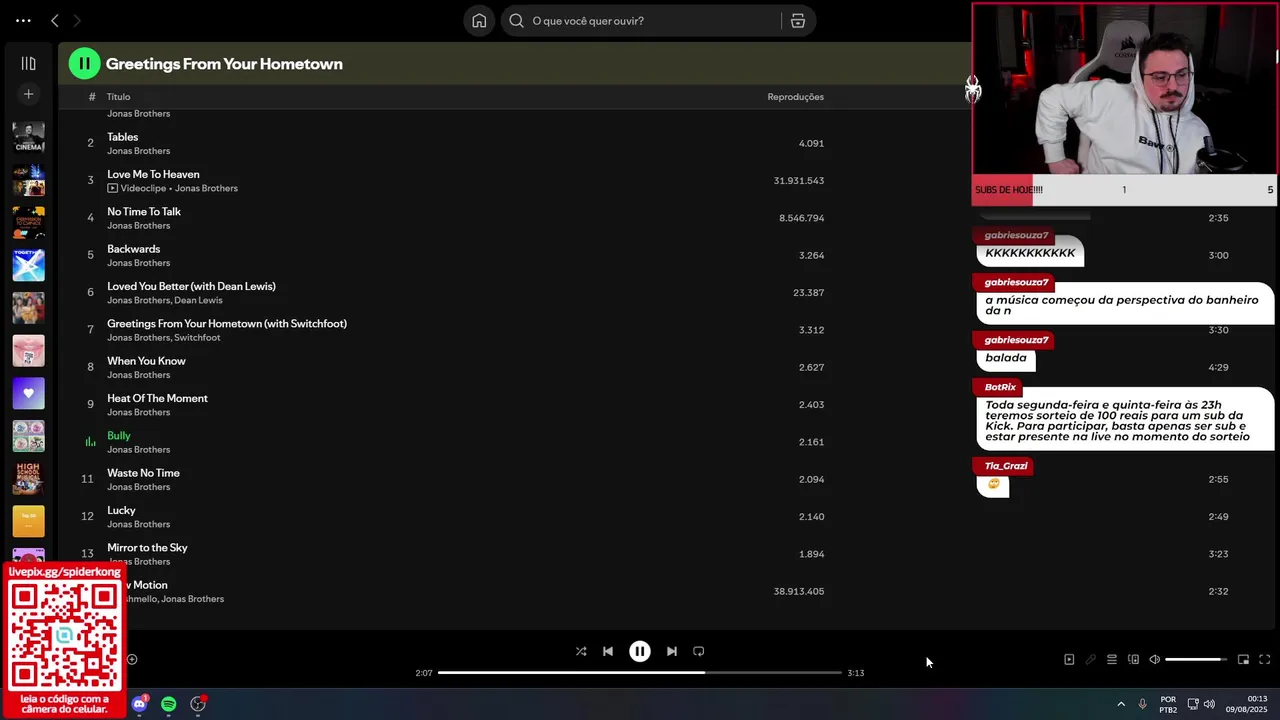
Task: Go forward with the right arrow
Action: point(77,20)
